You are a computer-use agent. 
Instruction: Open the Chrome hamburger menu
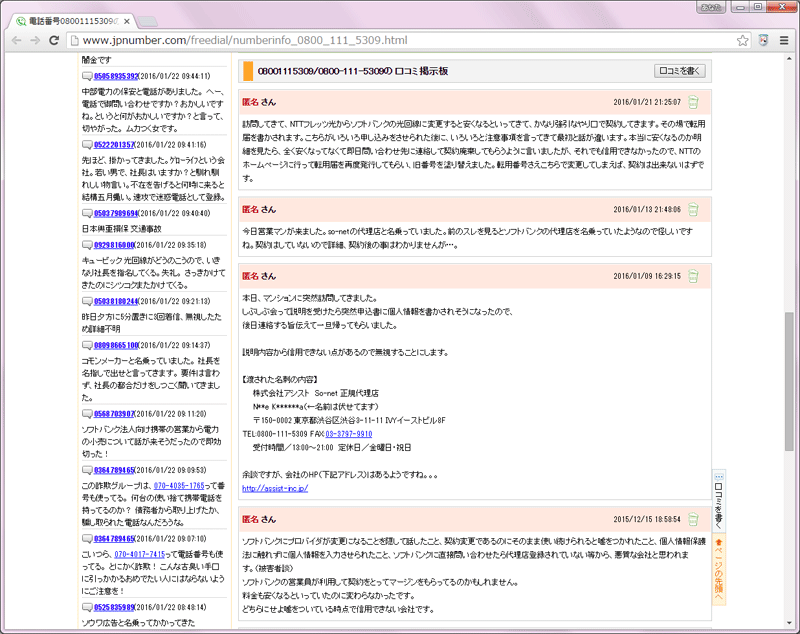[x=784, y=42]
